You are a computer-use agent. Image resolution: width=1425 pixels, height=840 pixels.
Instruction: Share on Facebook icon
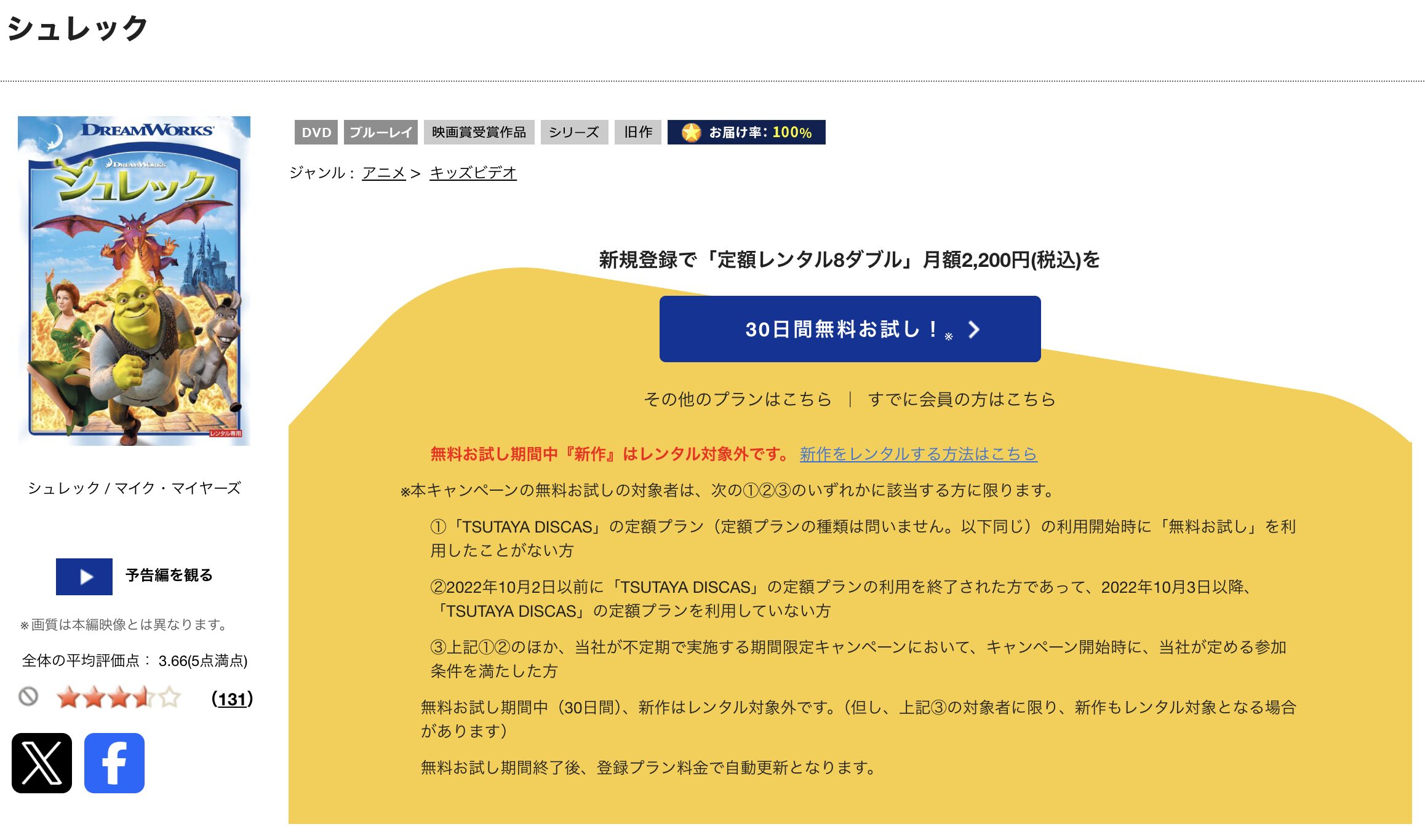(x=114, y=763)
